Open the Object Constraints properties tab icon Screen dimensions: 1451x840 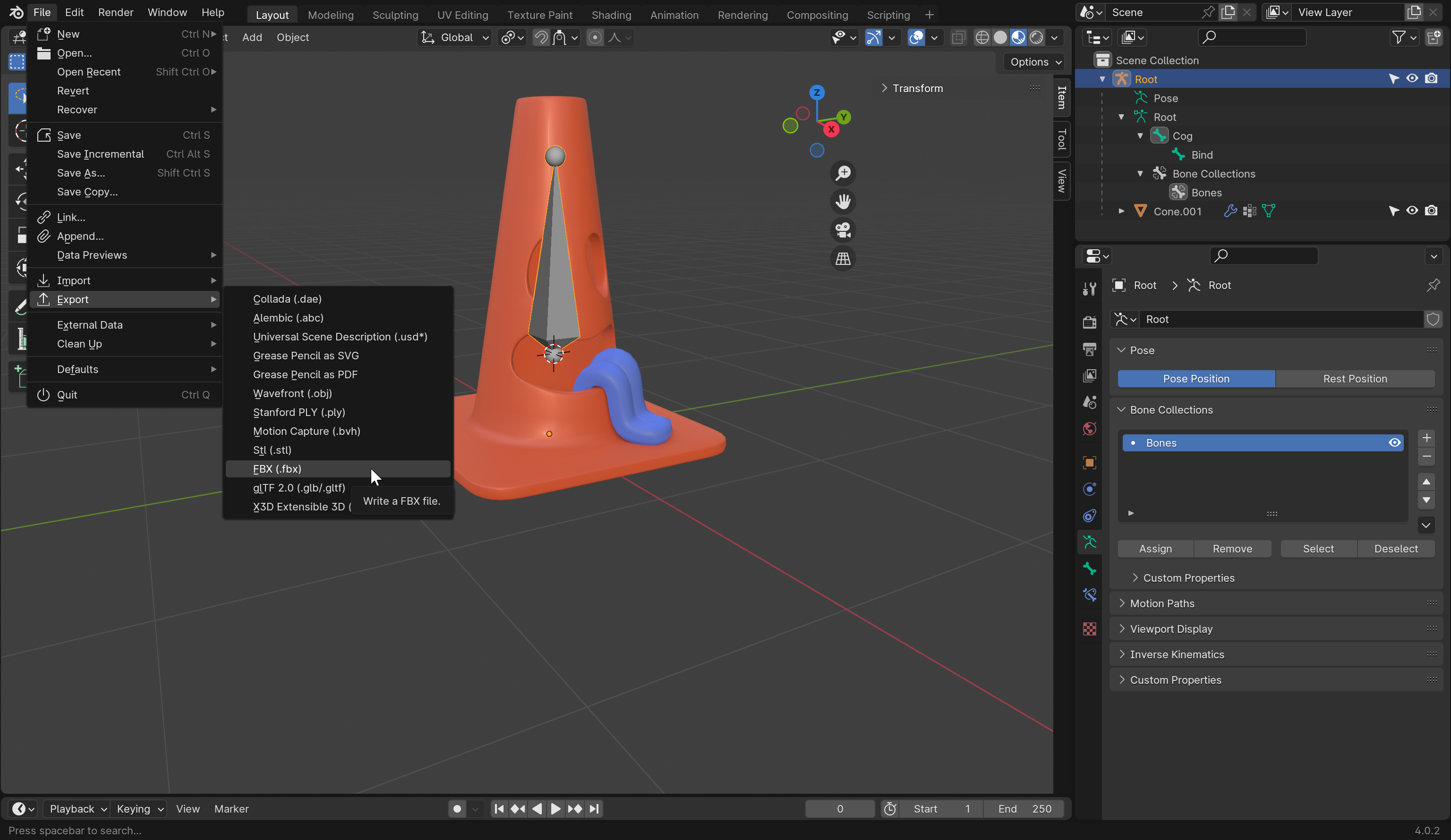tap(1089, 515)
